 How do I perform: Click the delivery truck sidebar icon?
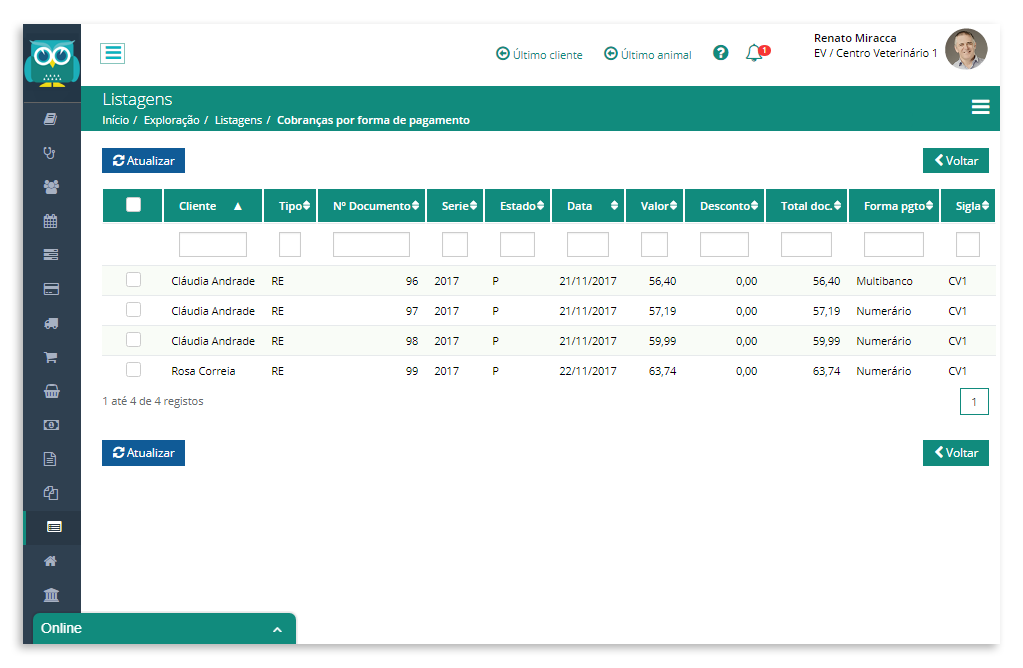tap(50, 323)
